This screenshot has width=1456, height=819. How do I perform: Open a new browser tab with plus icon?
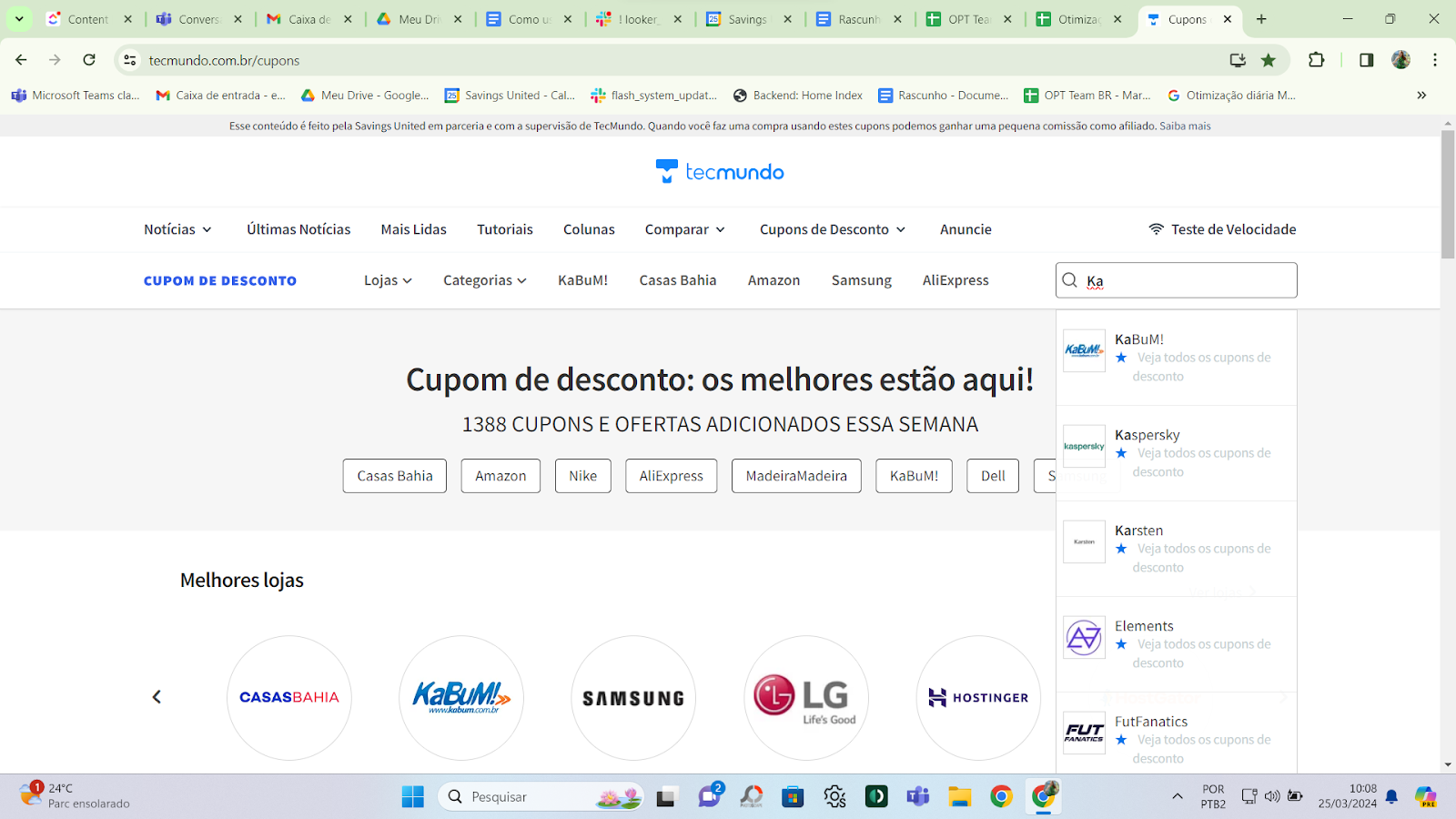1261,19
